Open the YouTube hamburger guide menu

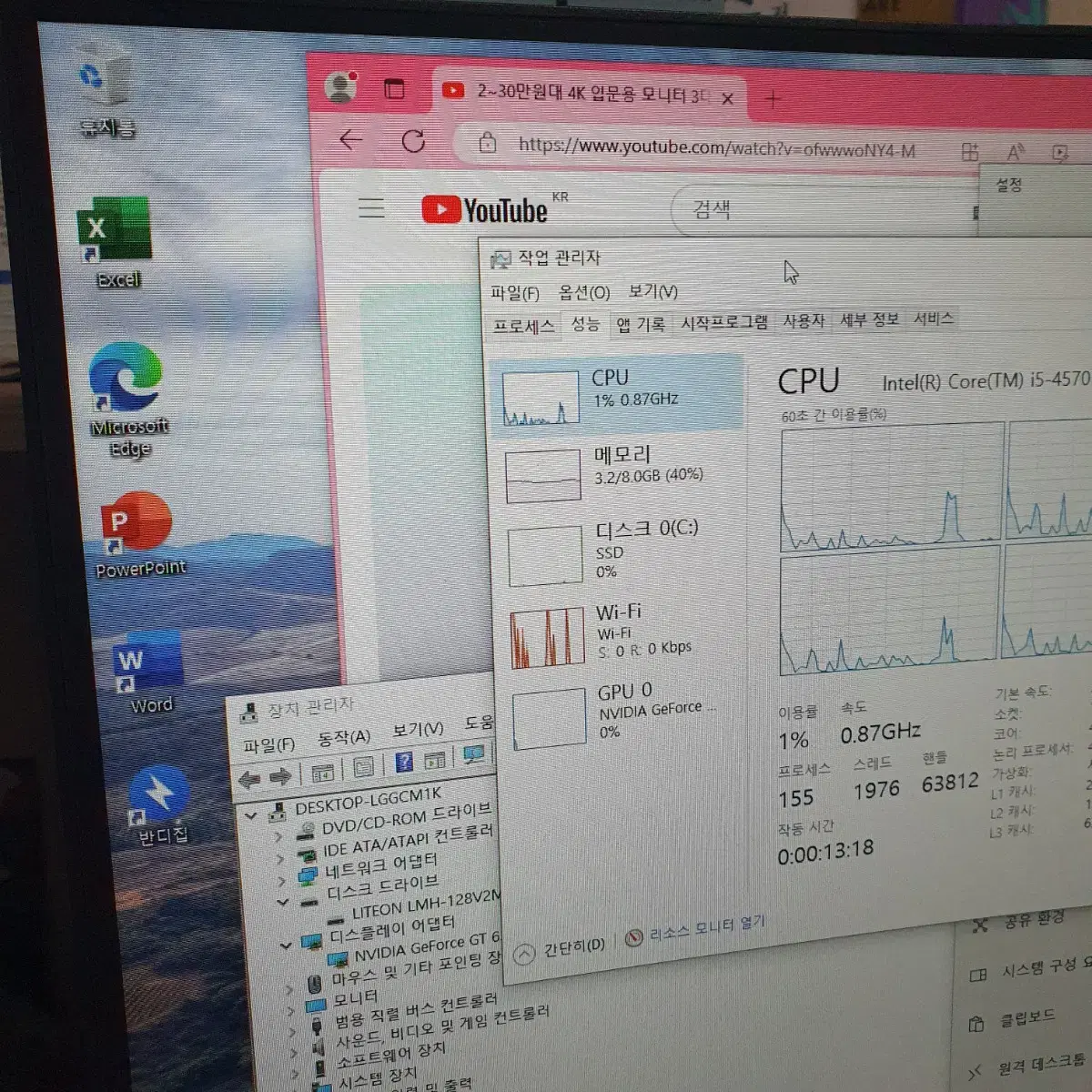click(371, 207)
